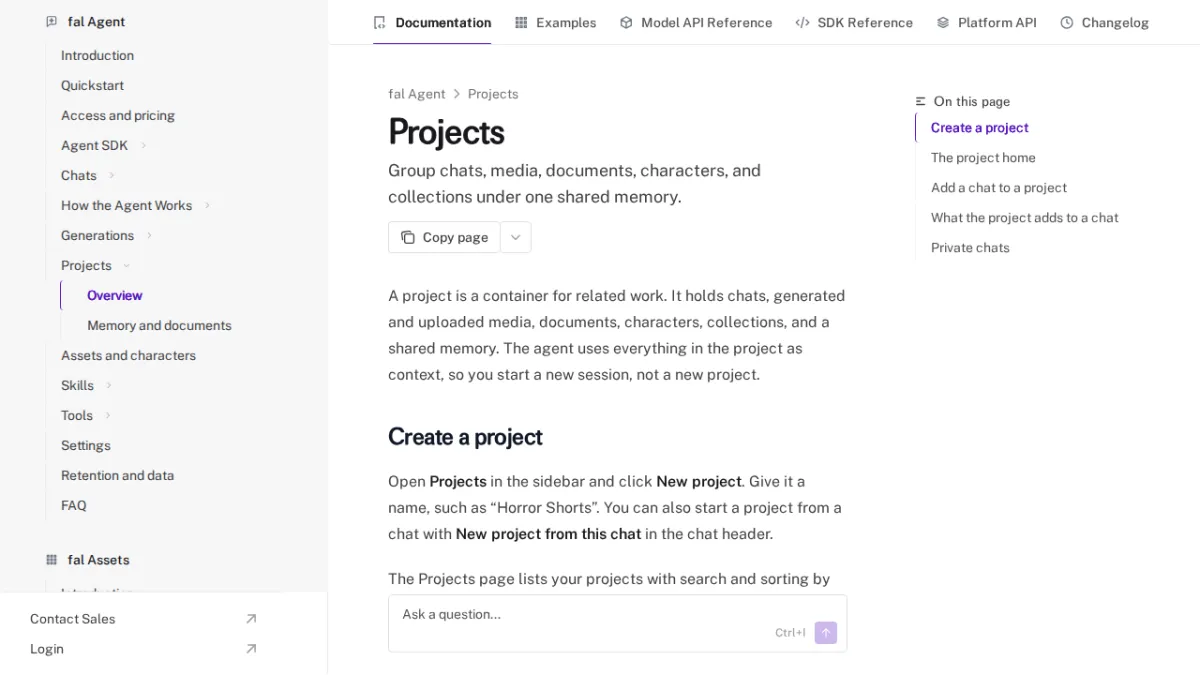The image size is (1200, 675).
Task: Switch to the Examples tab
Action: [555, 22]
